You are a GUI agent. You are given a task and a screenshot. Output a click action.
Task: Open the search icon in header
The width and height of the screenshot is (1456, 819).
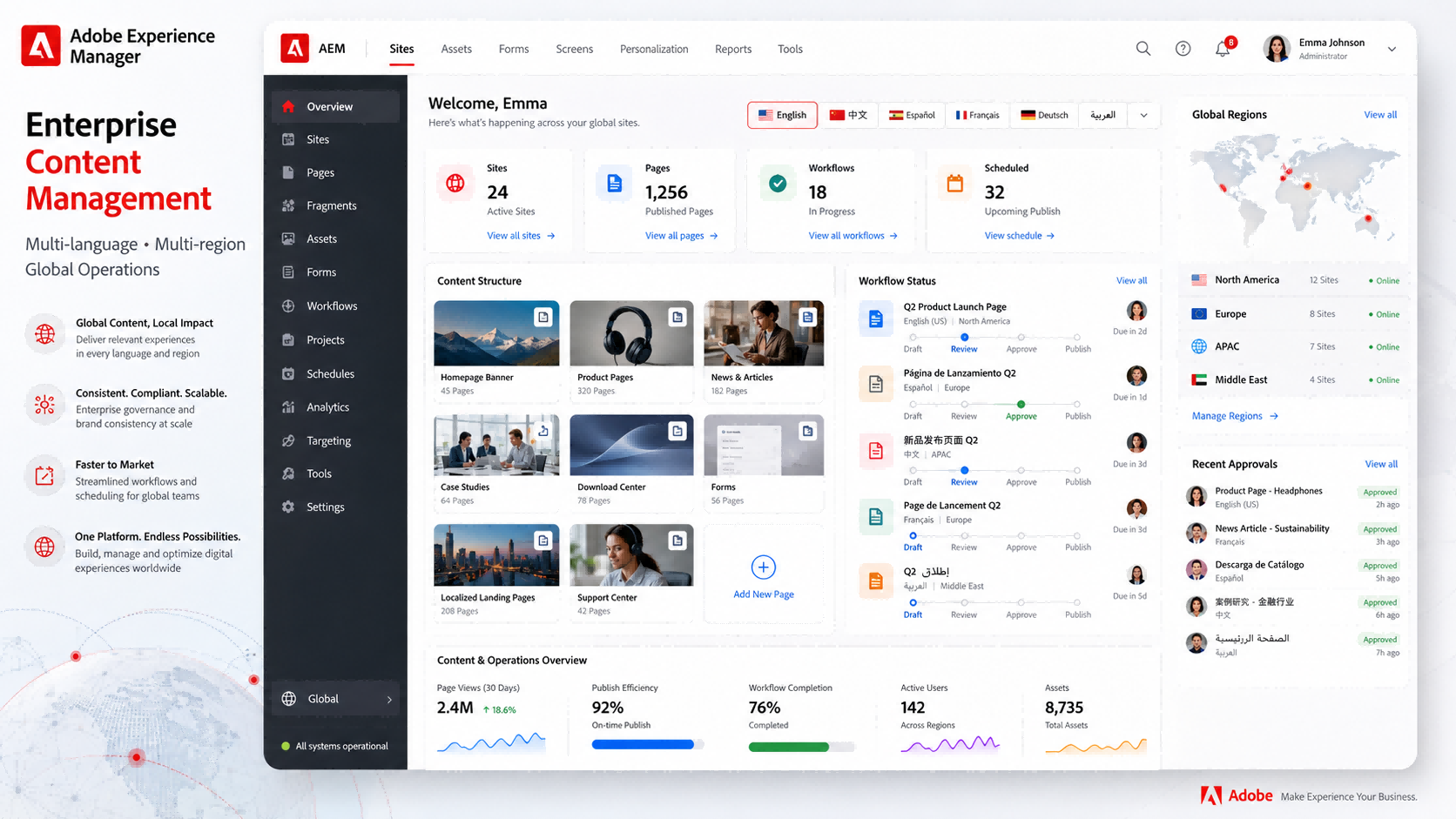(1143, 49)
